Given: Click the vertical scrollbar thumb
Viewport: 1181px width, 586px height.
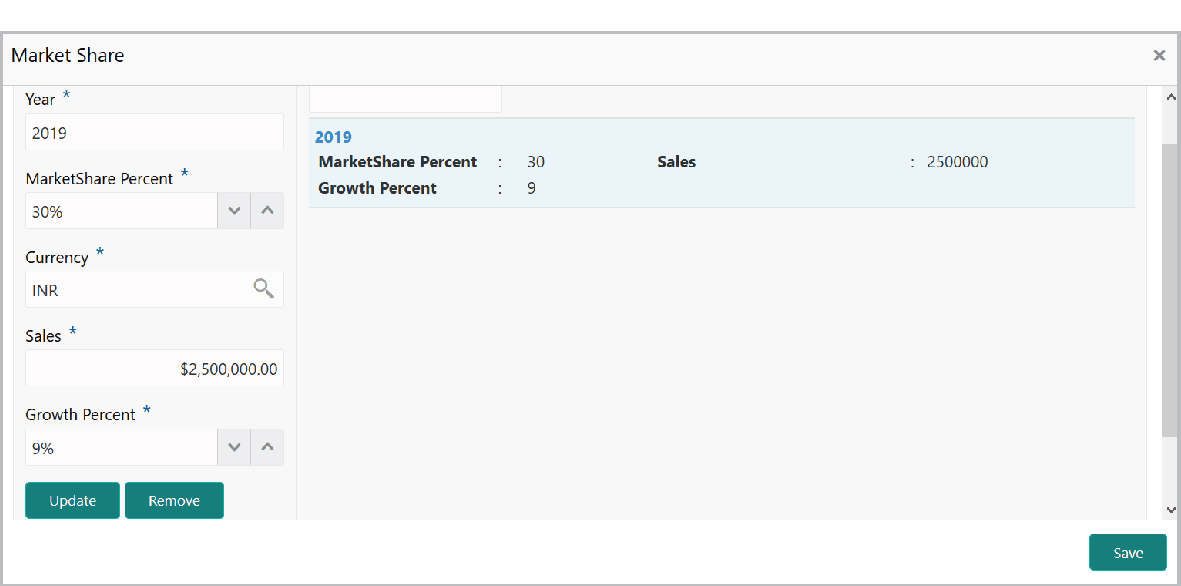Looking at the screenshot, I should pos(1170,290).
